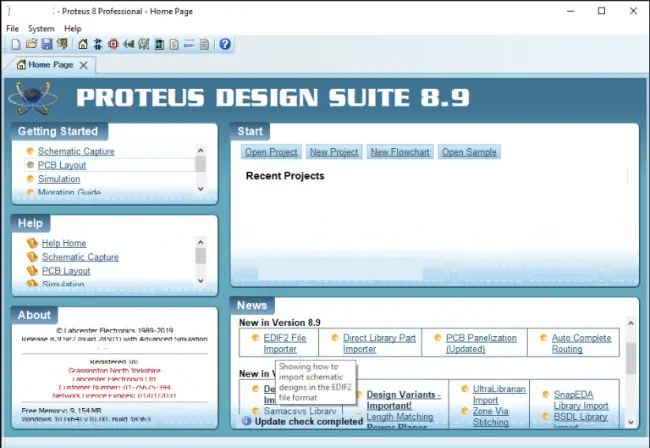Click orange bullet beside Getting Started Simulation
The height and width of the screenshot is (448, 650).
[30, 179]
